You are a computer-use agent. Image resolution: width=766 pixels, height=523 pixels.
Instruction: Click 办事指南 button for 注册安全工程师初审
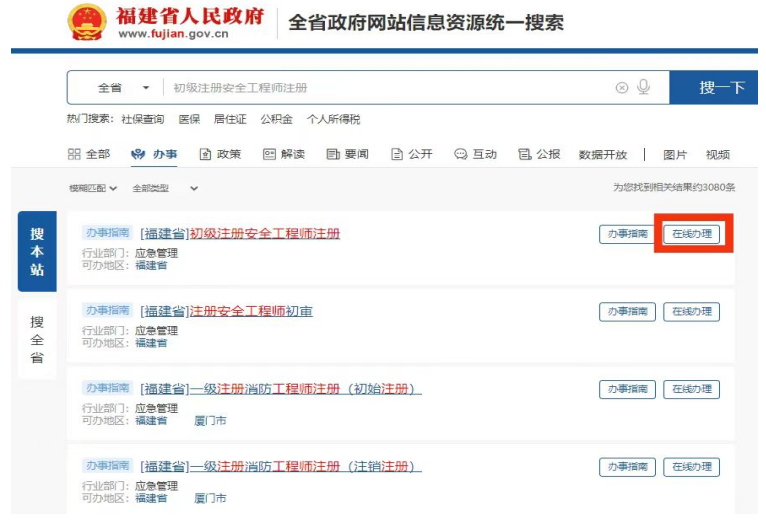[627, 312]
